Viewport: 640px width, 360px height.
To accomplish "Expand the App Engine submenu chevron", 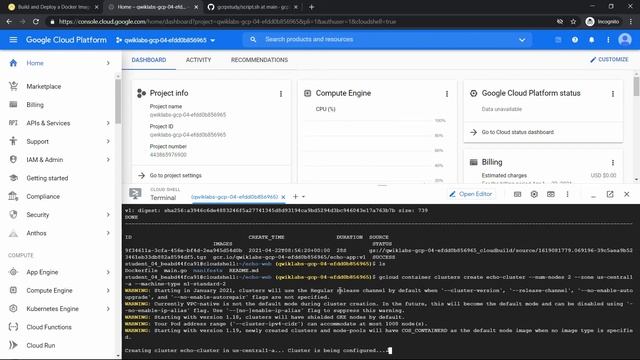I will [108, 272].
